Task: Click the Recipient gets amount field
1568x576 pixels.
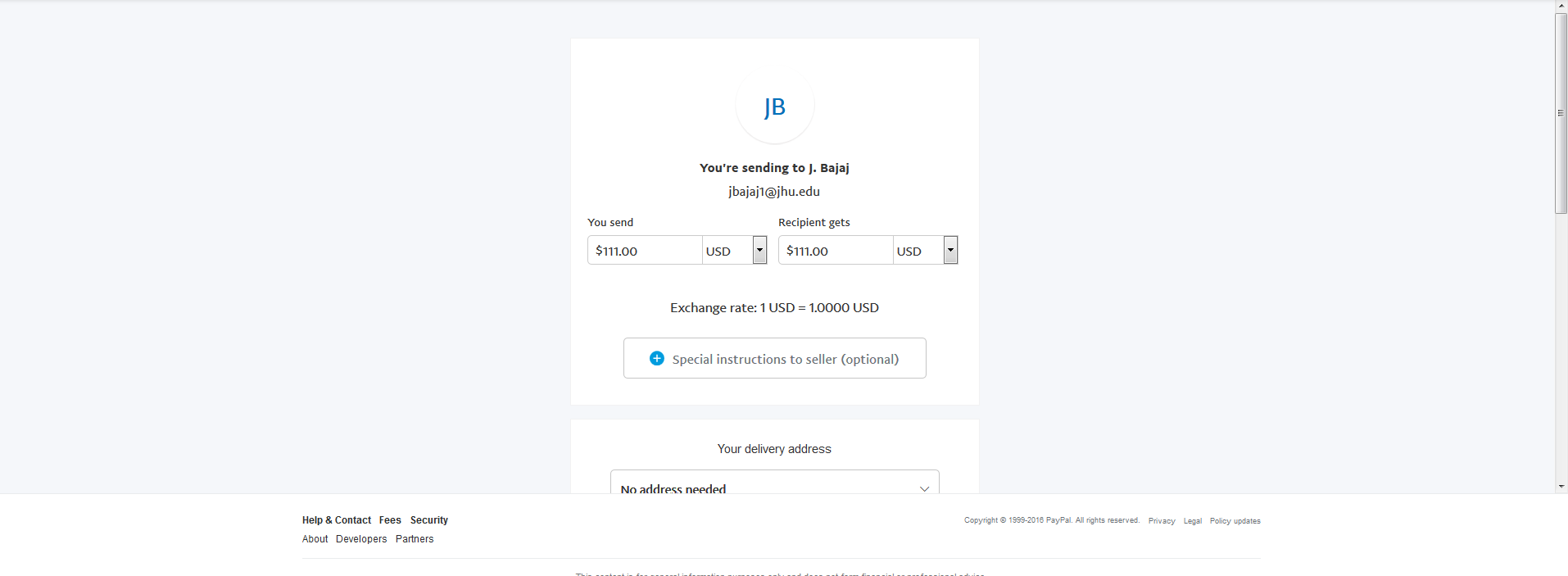Action: coord(835,251)
